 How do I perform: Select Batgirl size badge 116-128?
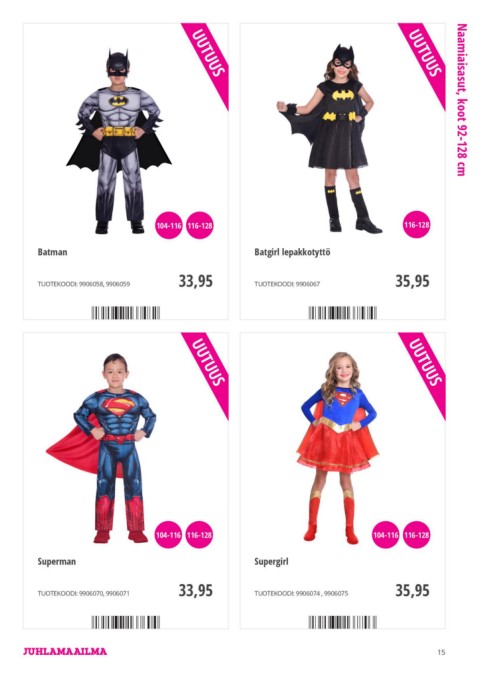click(x=416, y=225)
